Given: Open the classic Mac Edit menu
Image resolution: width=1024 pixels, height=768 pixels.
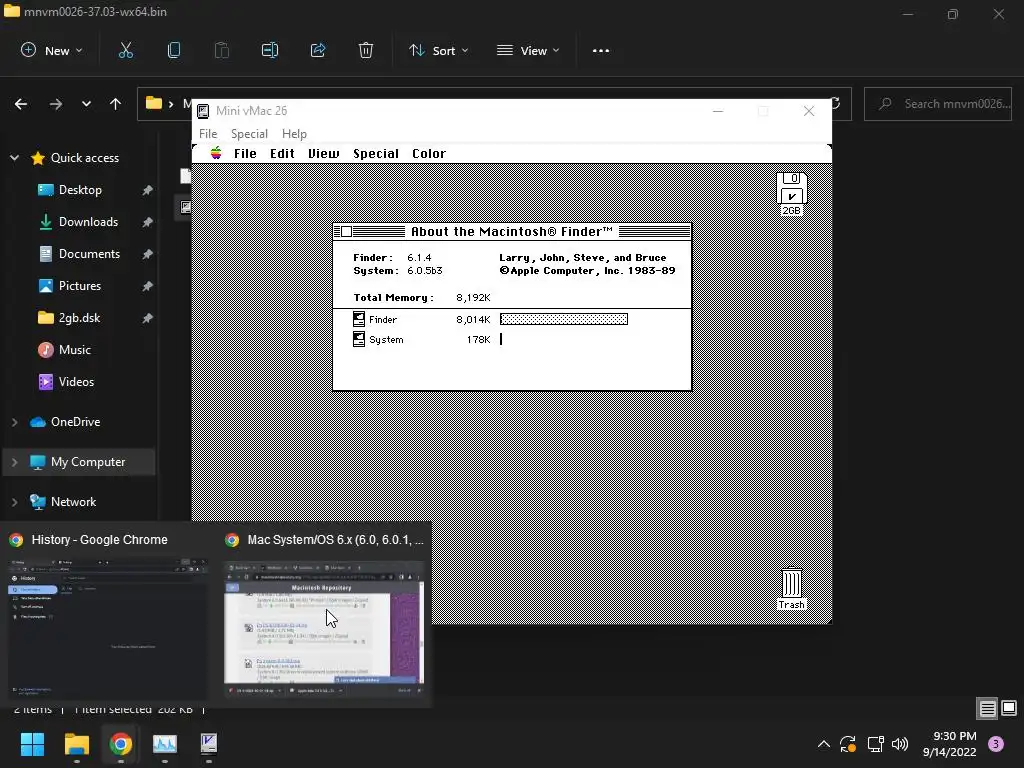Looking at the screenshot, I should 282,153.
